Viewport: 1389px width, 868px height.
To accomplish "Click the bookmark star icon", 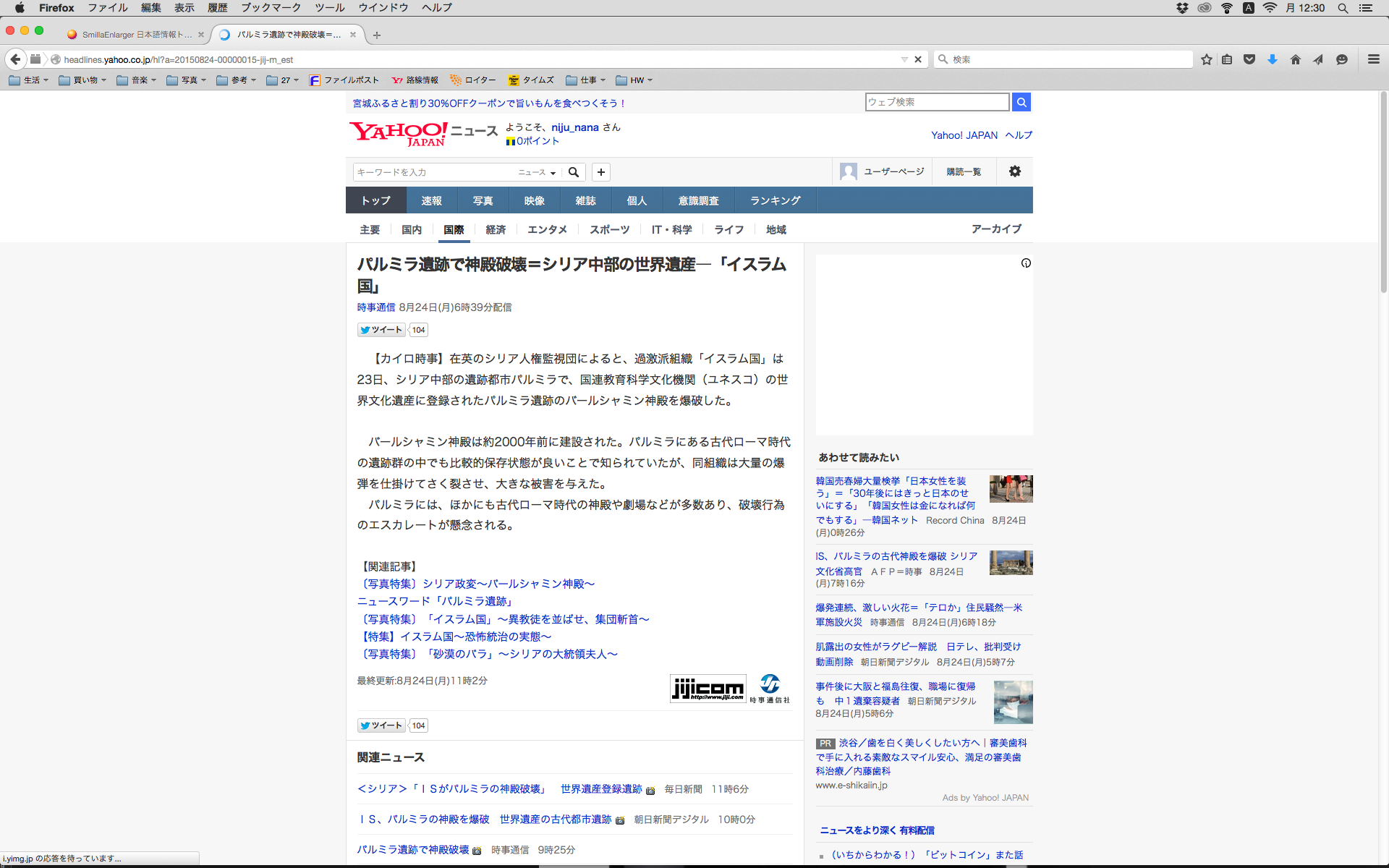I will click(x=1206, y=59).
